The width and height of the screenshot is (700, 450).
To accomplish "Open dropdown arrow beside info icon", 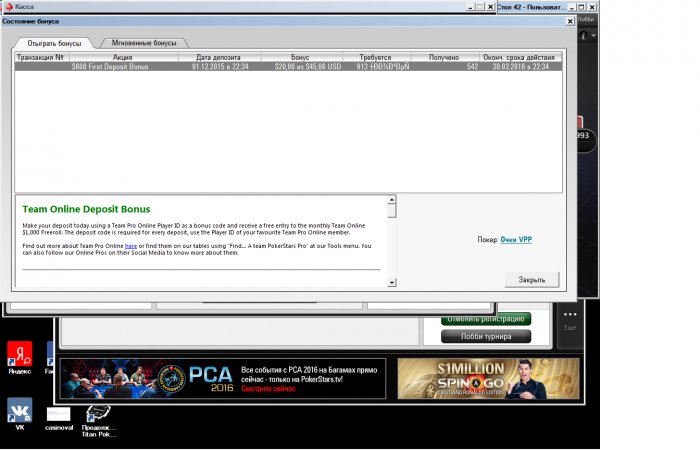I will pos(593,35).
